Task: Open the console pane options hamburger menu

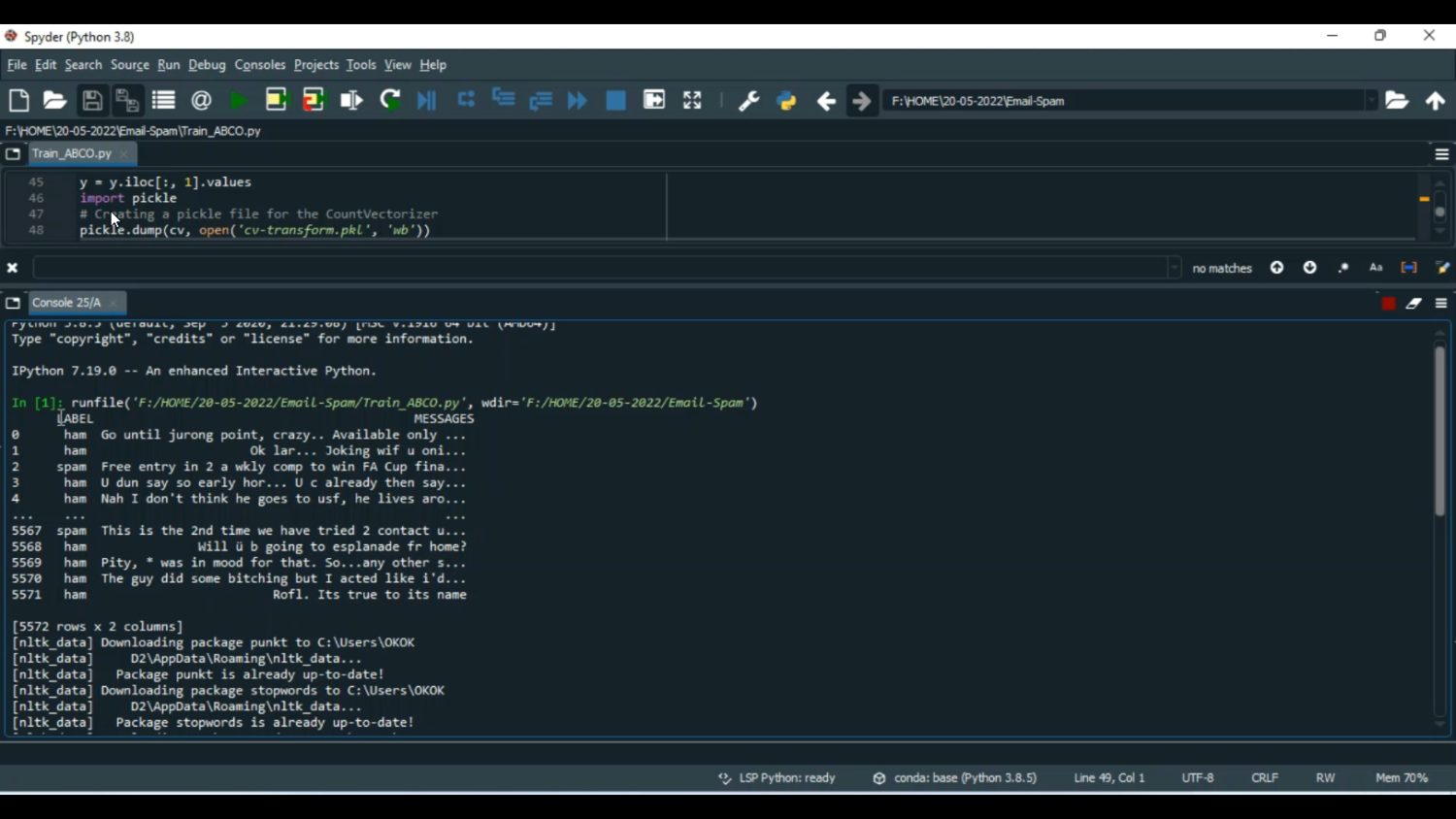Action: (x=1441, y=304)
